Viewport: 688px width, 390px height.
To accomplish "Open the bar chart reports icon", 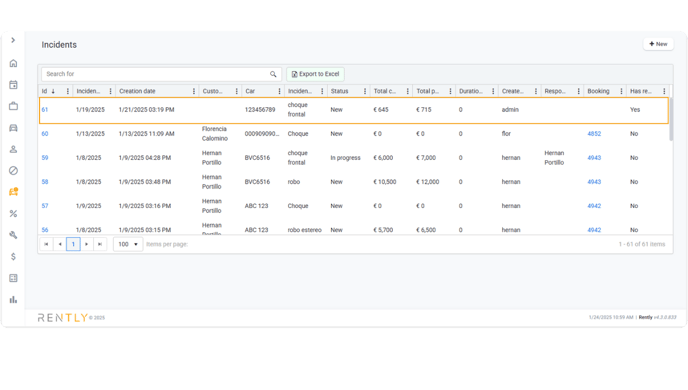I will pyautogui.click(x=13, y=300).
